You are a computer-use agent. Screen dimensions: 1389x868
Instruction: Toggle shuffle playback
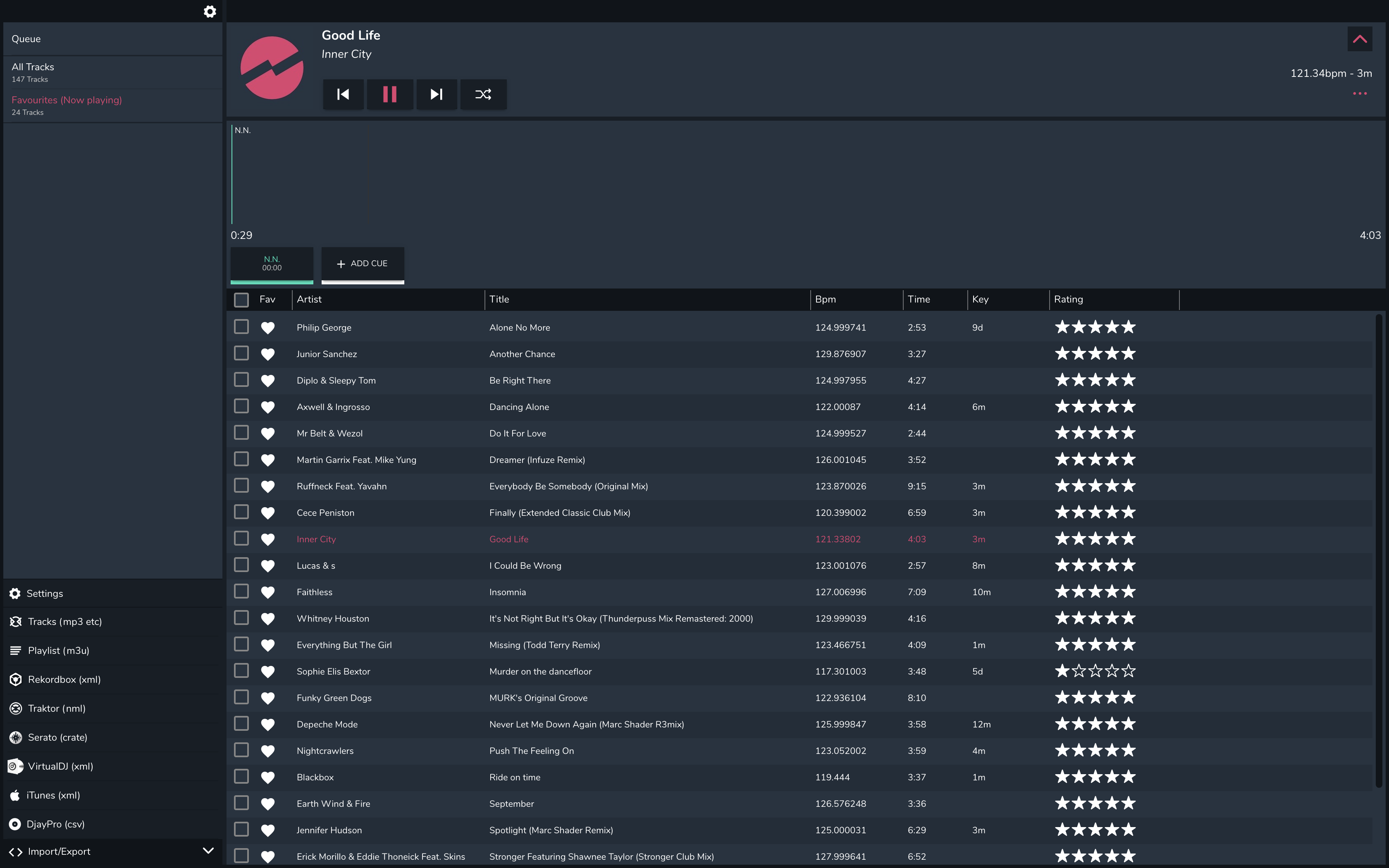point(483,94)
